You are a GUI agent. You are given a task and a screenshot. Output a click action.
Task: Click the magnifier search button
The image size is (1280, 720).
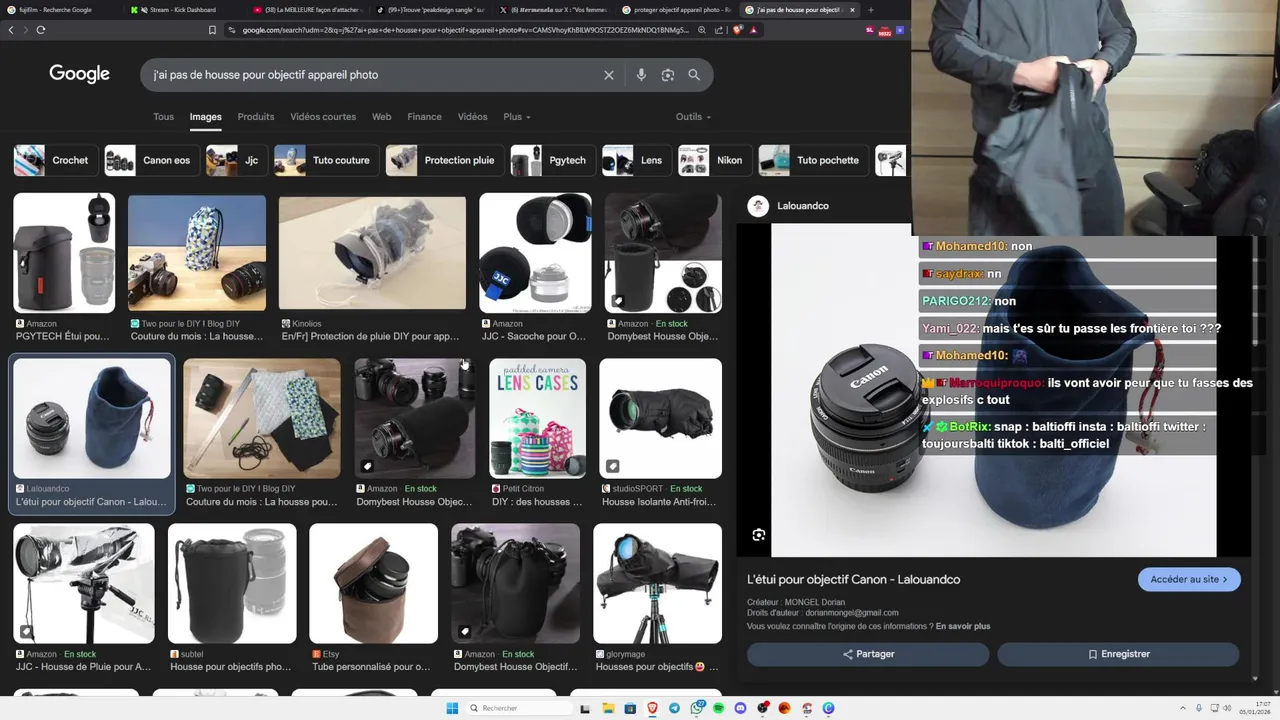tap(694, 75)
